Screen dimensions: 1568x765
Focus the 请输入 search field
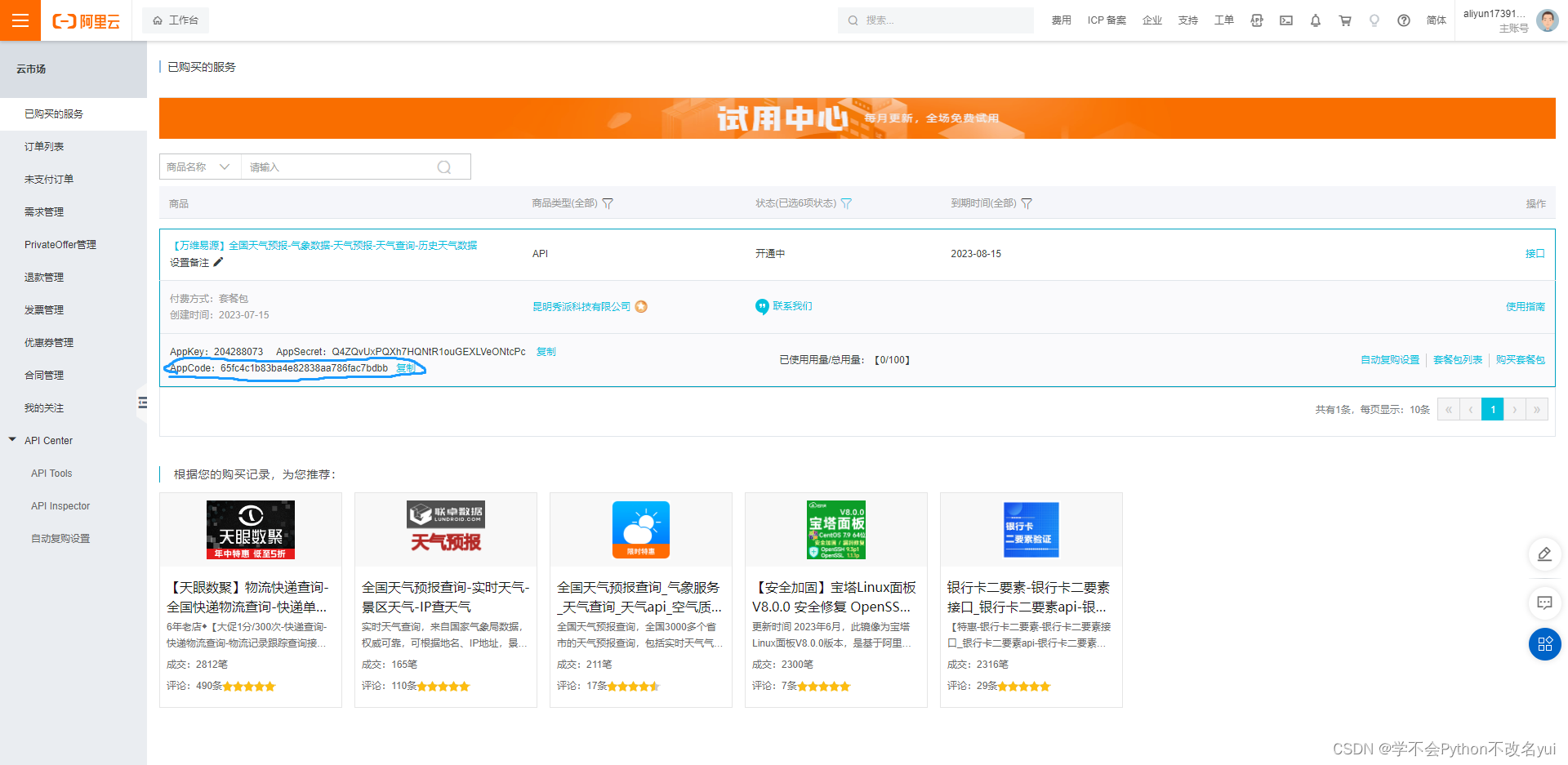[x=339, y=167]
